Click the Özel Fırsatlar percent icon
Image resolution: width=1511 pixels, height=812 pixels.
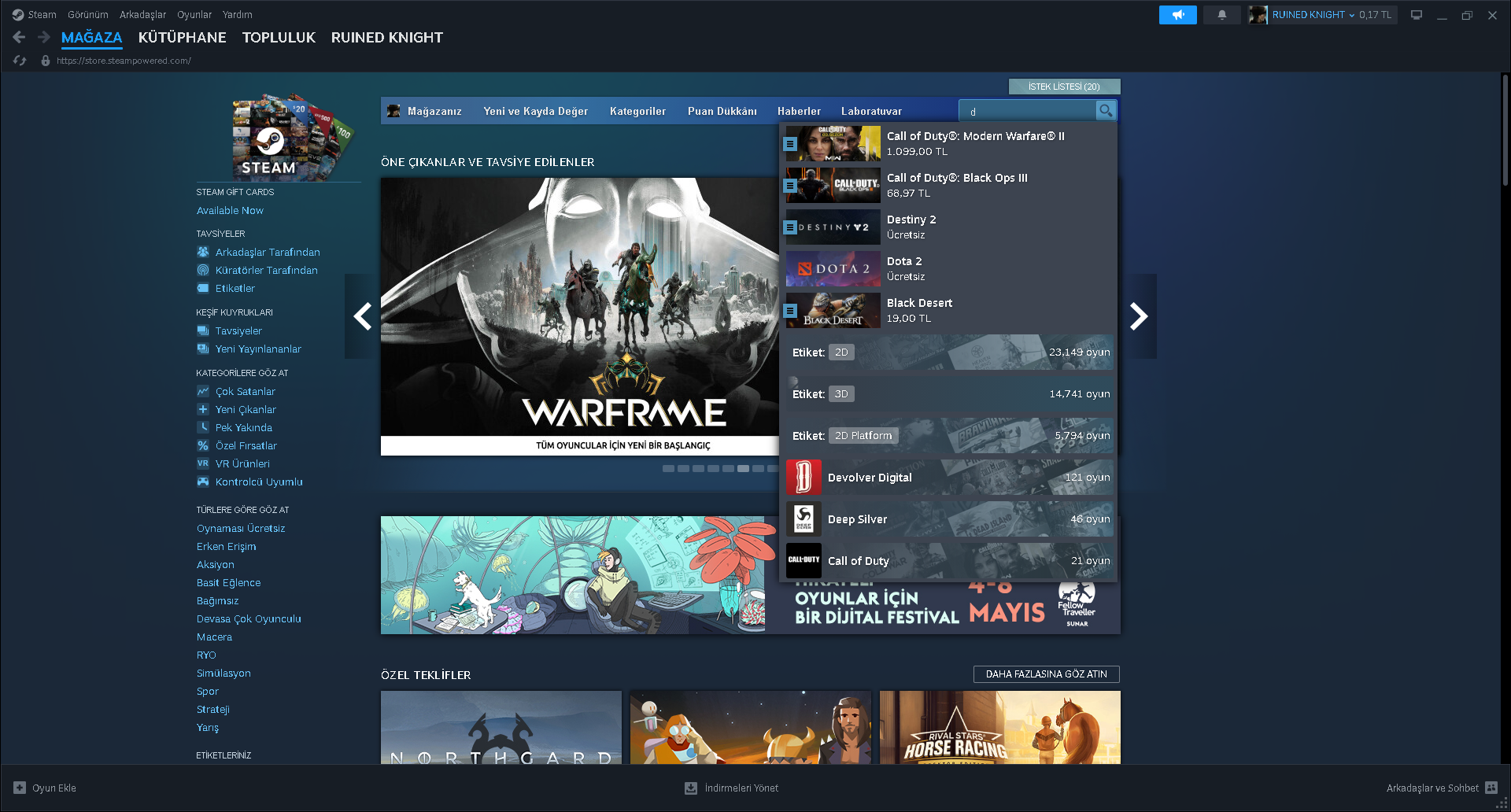pyautogui.click(x=203, y=445)
